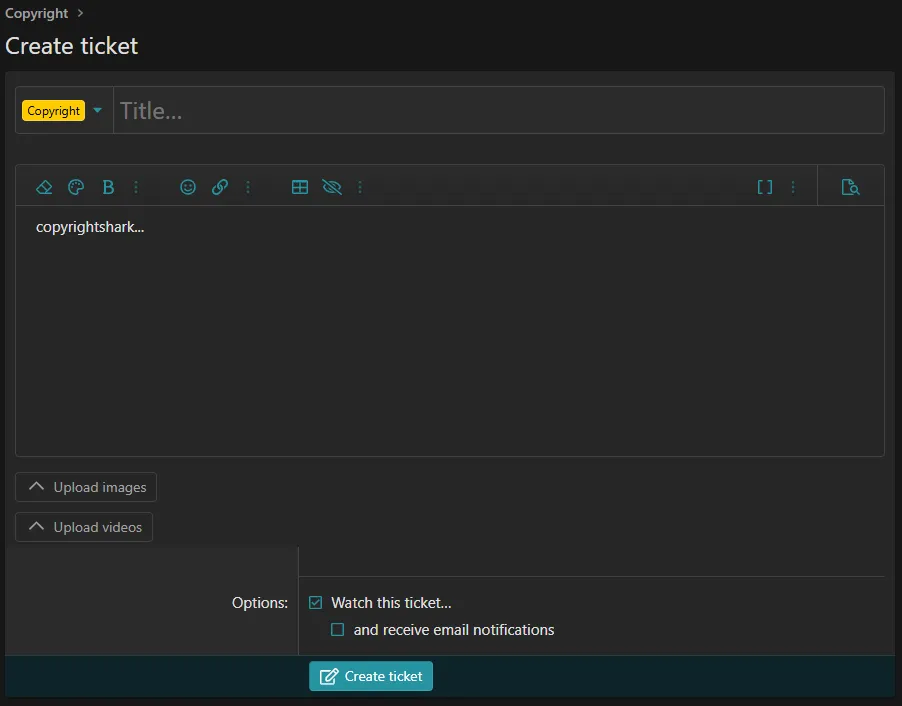This screenshot has height=706, width=902.
Task: Insert a hyperlink into the description
Action: (220, 187)
